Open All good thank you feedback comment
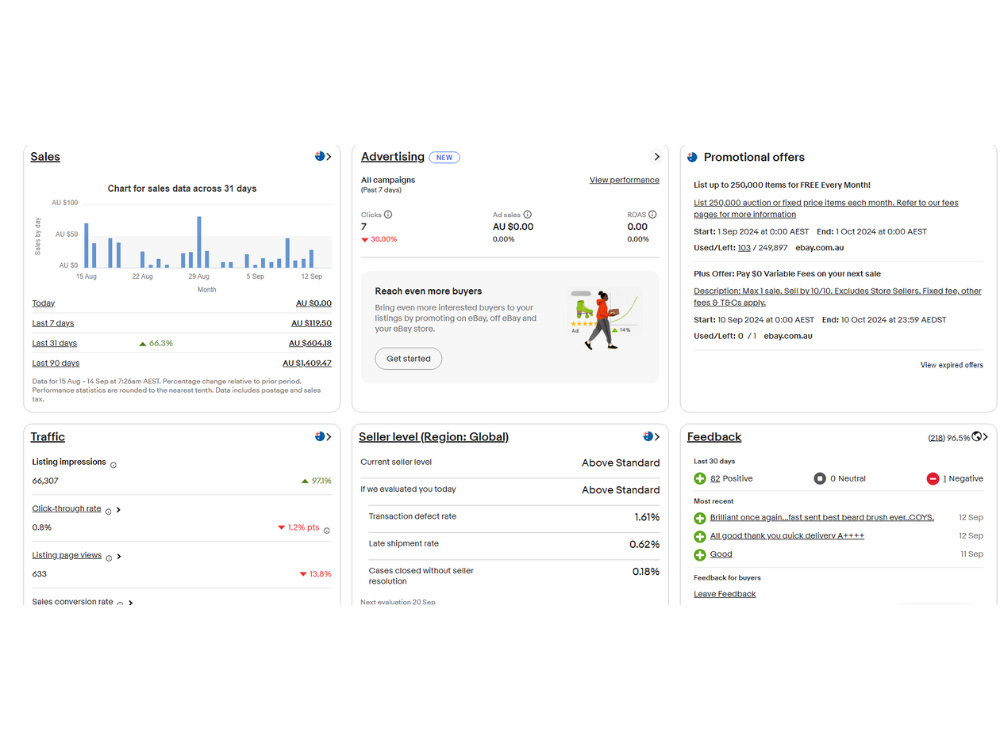The height and width of the screenshot is (750, 1000). coord(787,536)
